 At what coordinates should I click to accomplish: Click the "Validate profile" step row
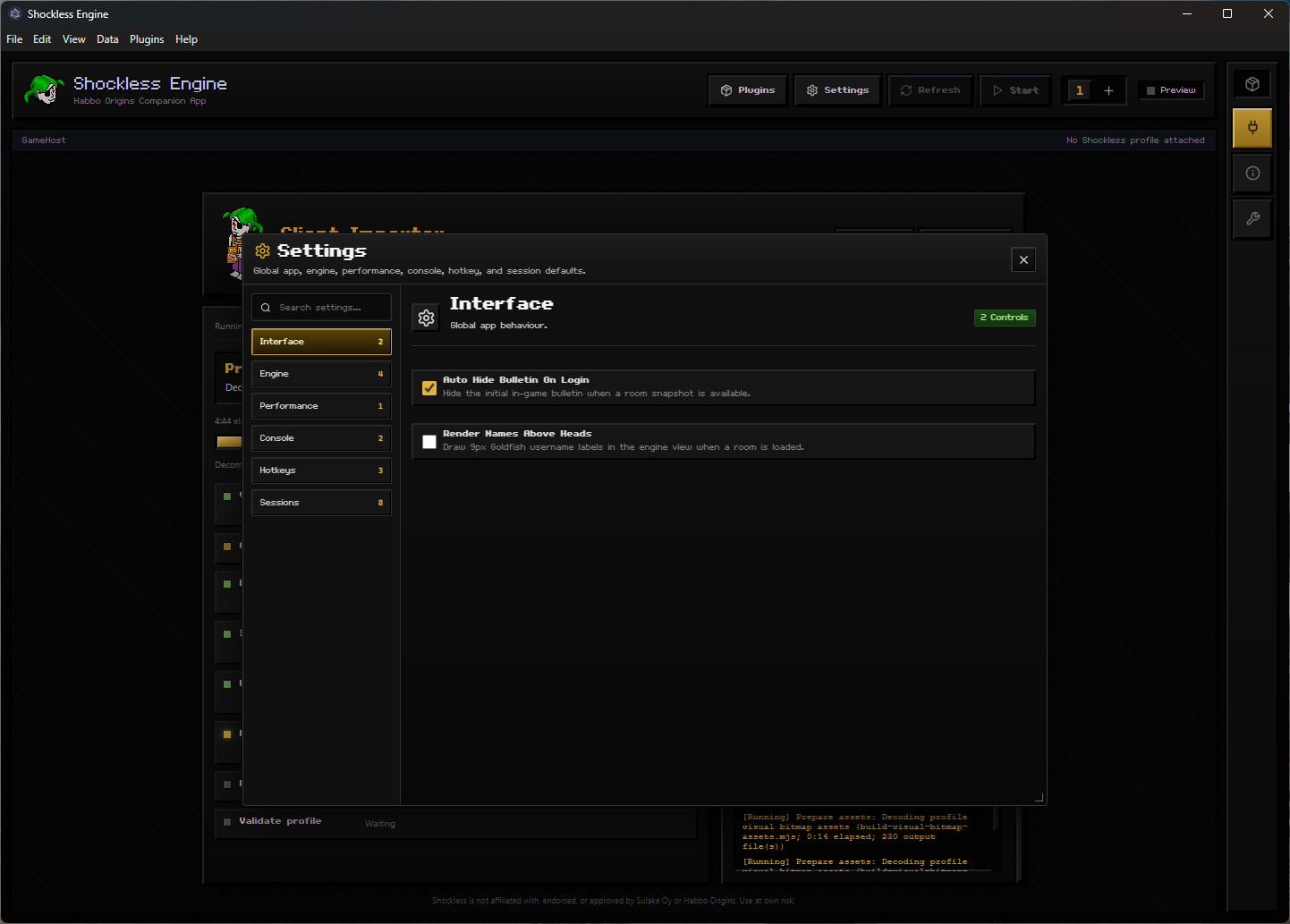(455, 822)
